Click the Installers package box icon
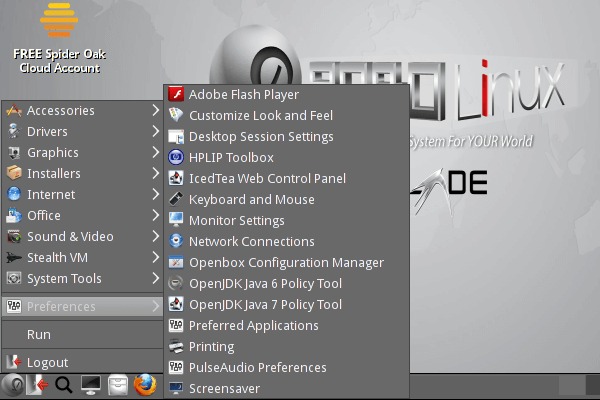This screenshot has height=400, width=600. click(x=14, y=173)
